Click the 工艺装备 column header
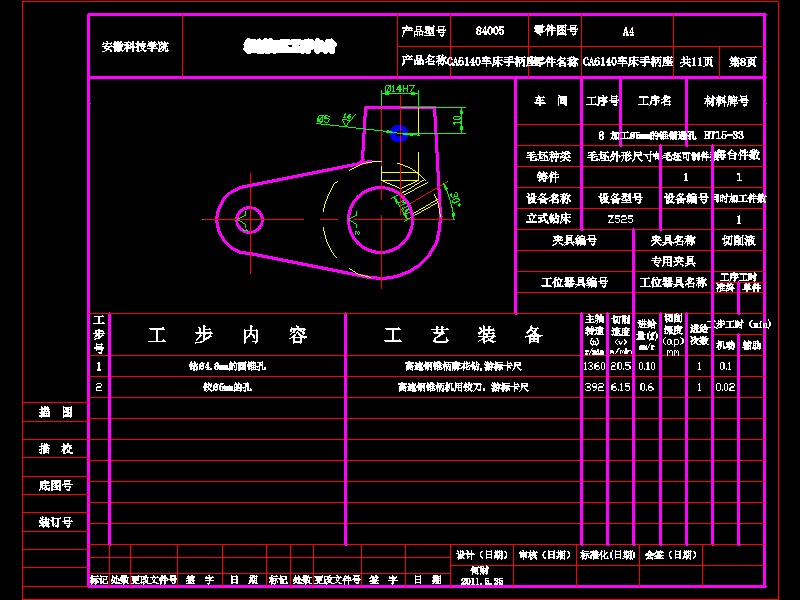The image size is (800, 600). [x=463, y=335]
